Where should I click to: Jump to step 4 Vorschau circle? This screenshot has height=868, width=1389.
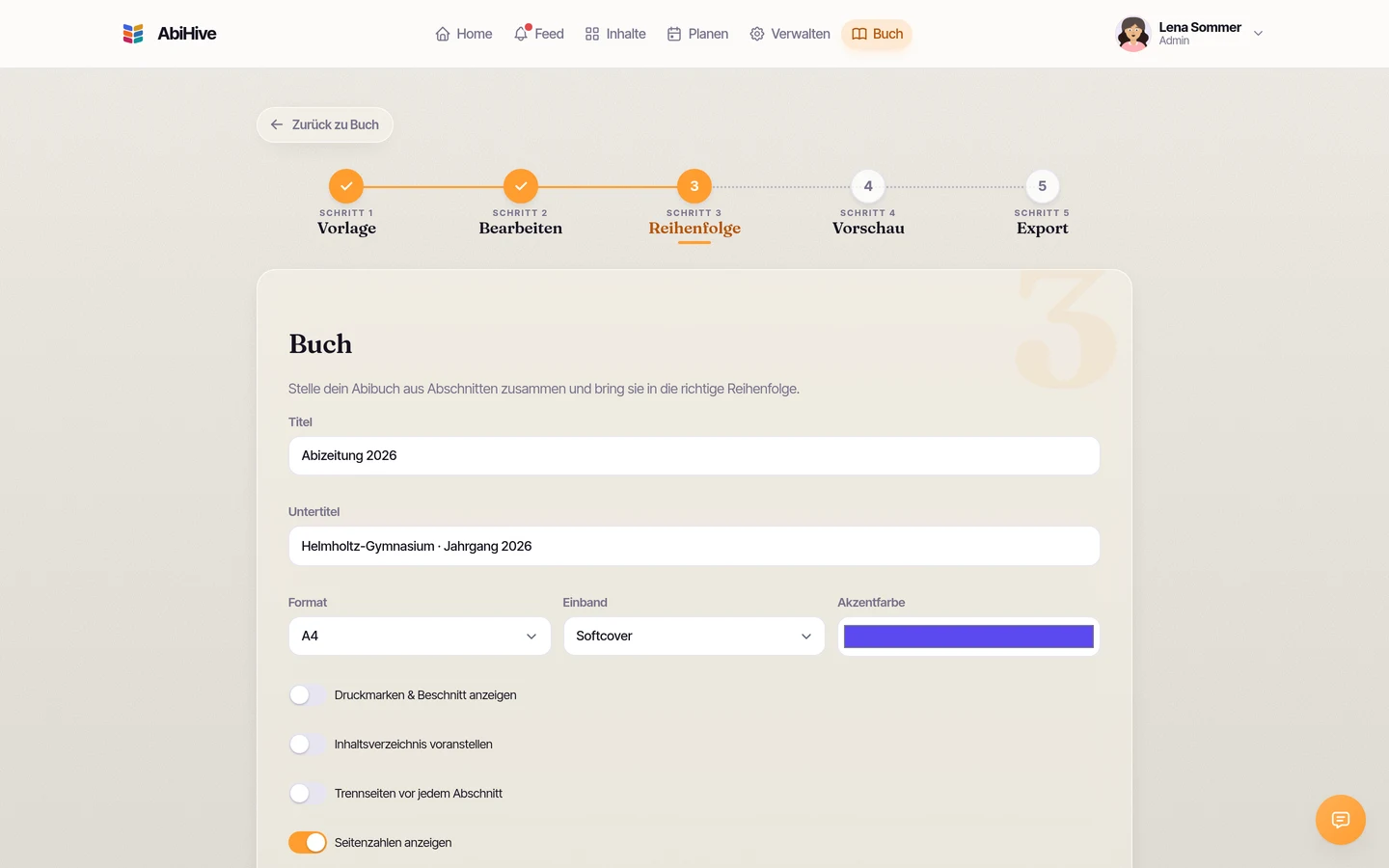[868, 186]
